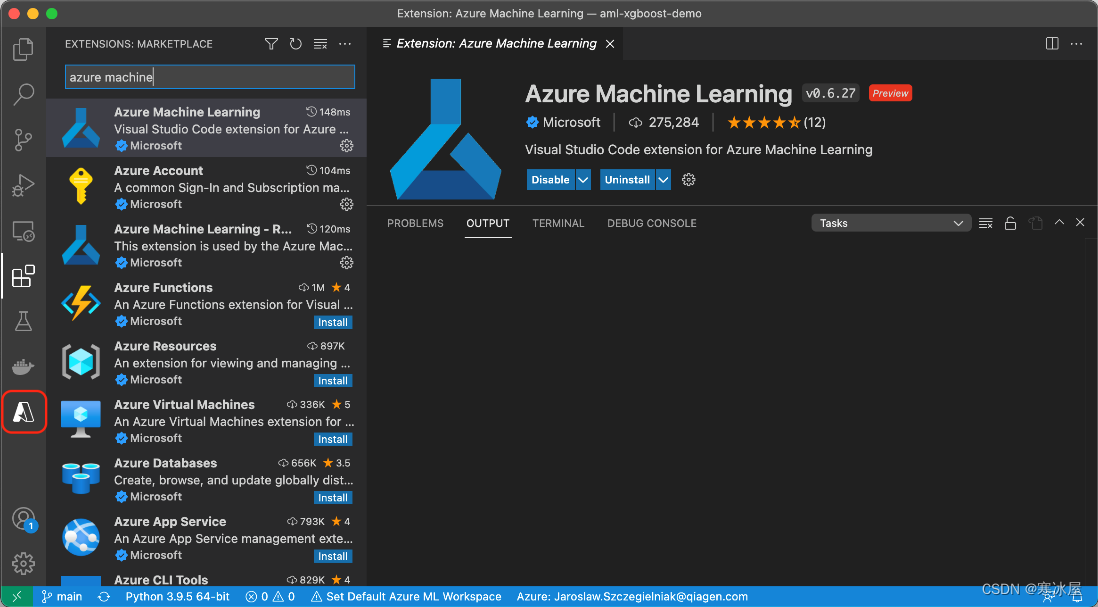The height and width of the screenshot is (607, 1098).
Task: Install the Azure App Service extension
Action: tap(333, 556)
